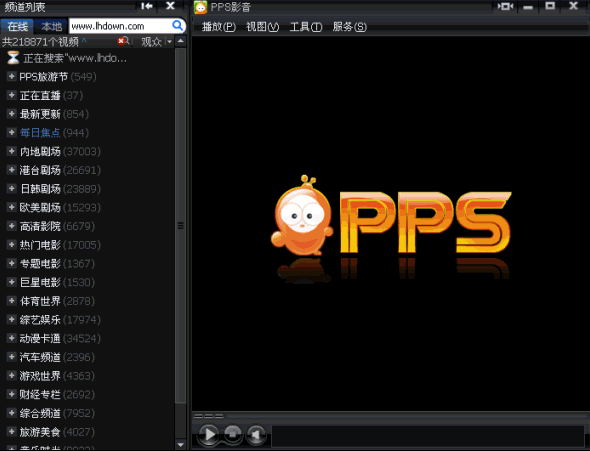Viewport: 590px width, 451px height.
Task: Click the PPS mascot icon in the title bar
Action: point(200,7)
